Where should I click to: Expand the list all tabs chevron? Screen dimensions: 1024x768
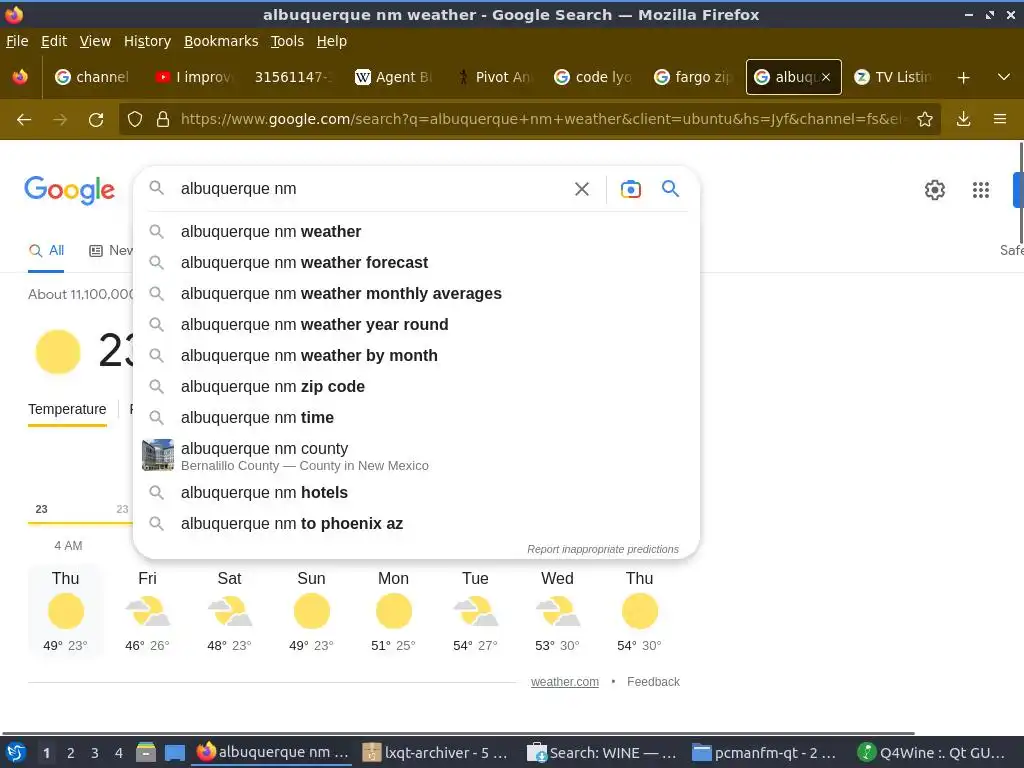[1004, 77]
